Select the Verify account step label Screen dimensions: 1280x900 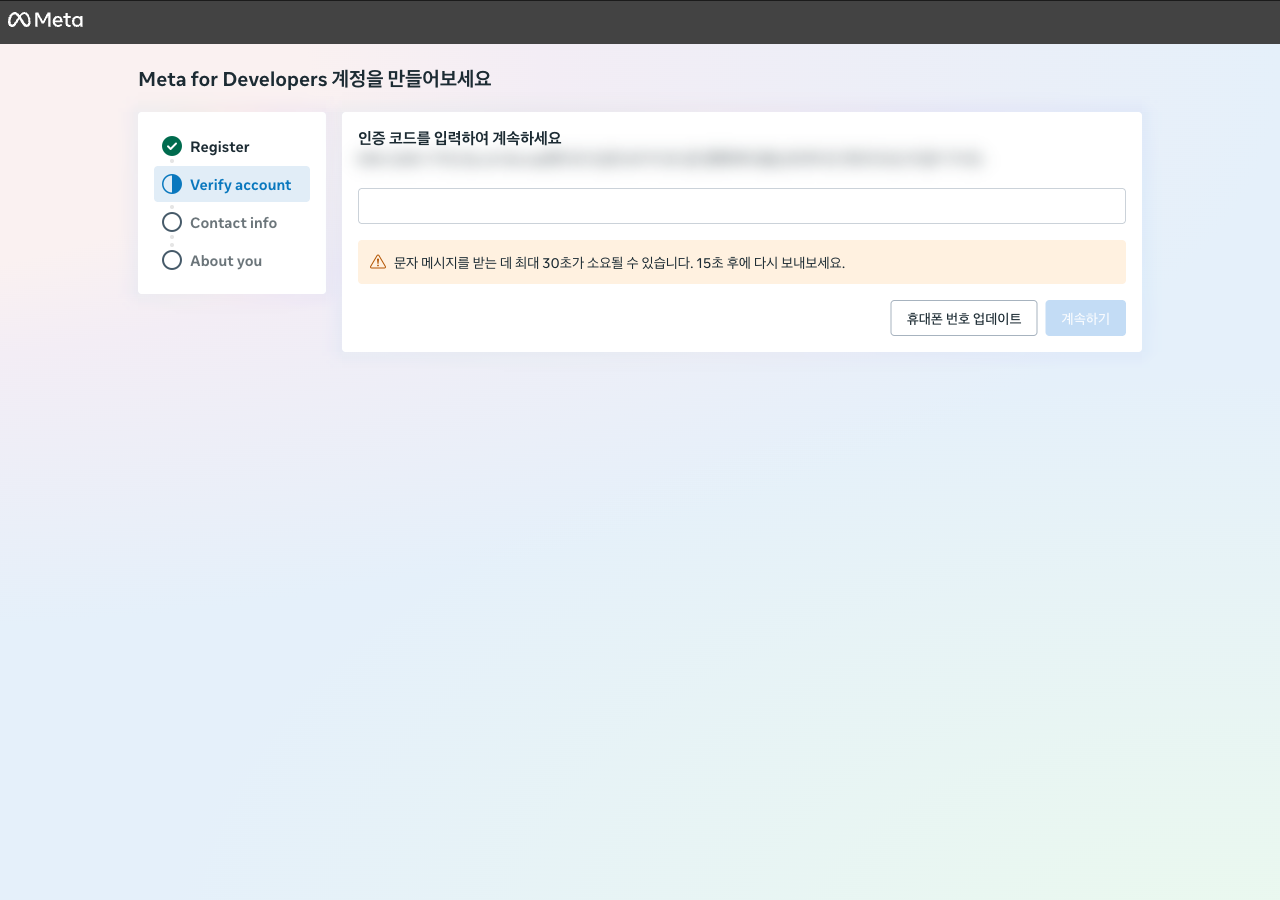point(241,185)
